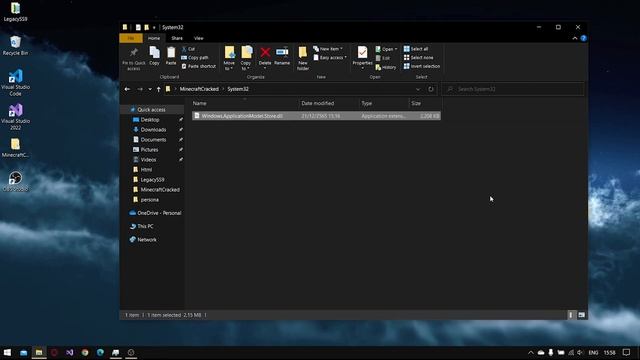Switch to the View ribbon tab

pyautogui.click(x=198, y=38)
